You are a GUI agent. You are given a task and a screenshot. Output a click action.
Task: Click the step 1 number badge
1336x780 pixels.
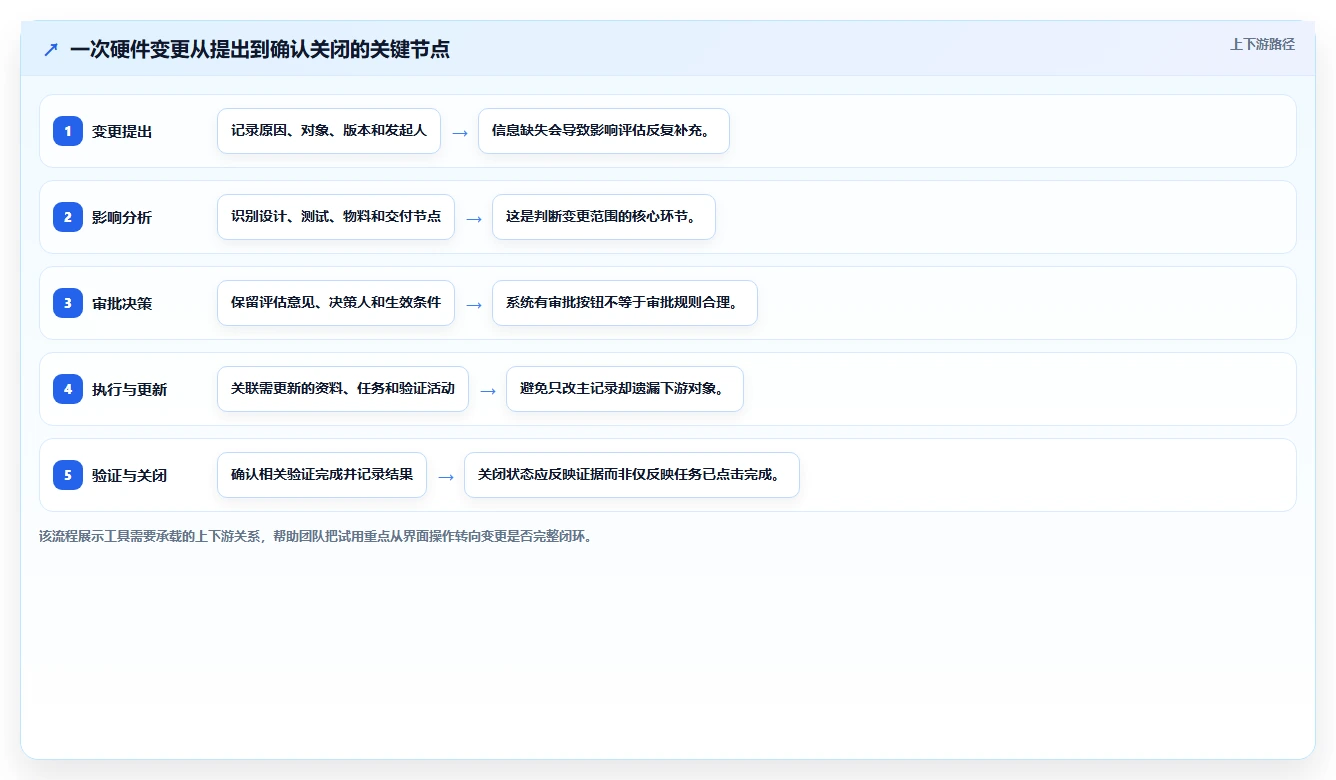tap(68, 131)
